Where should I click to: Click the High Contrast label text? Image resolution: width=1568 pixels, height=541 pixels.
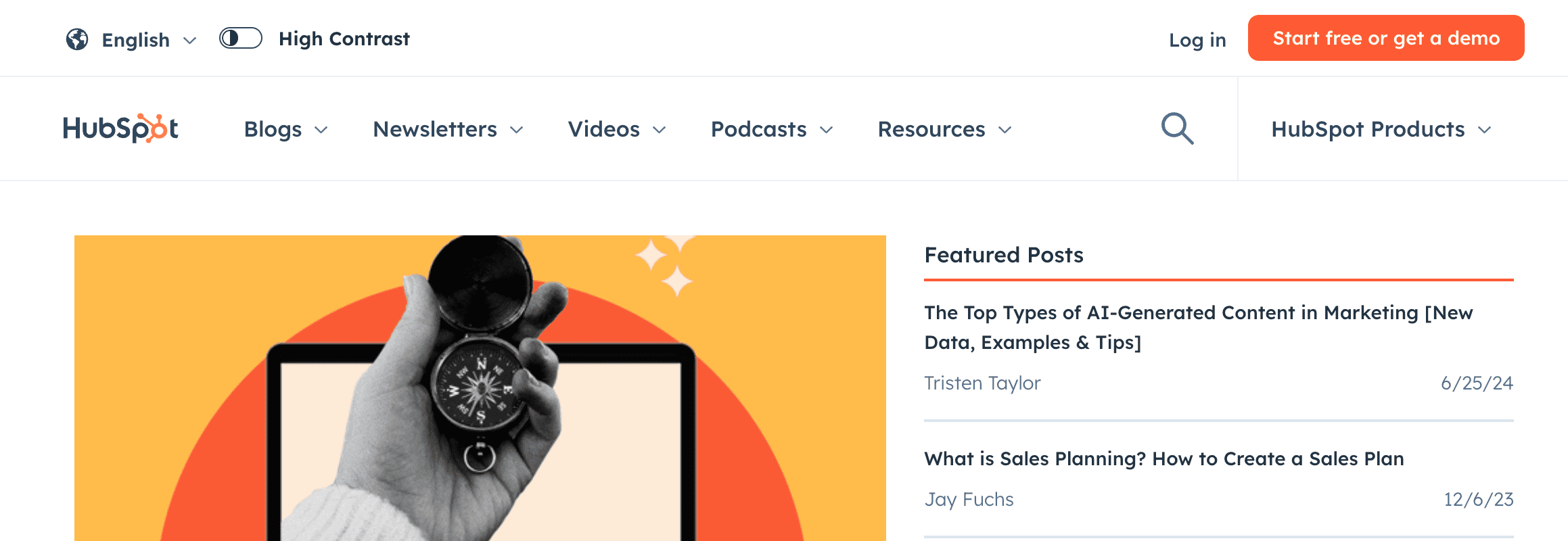coord(344,39)
